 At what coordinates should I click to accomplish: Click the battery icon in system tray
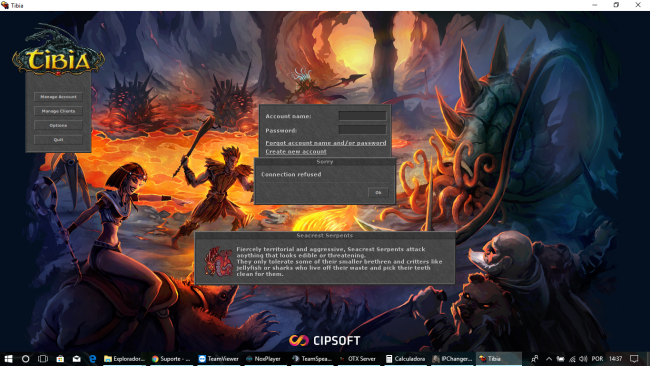click(560, 359)
